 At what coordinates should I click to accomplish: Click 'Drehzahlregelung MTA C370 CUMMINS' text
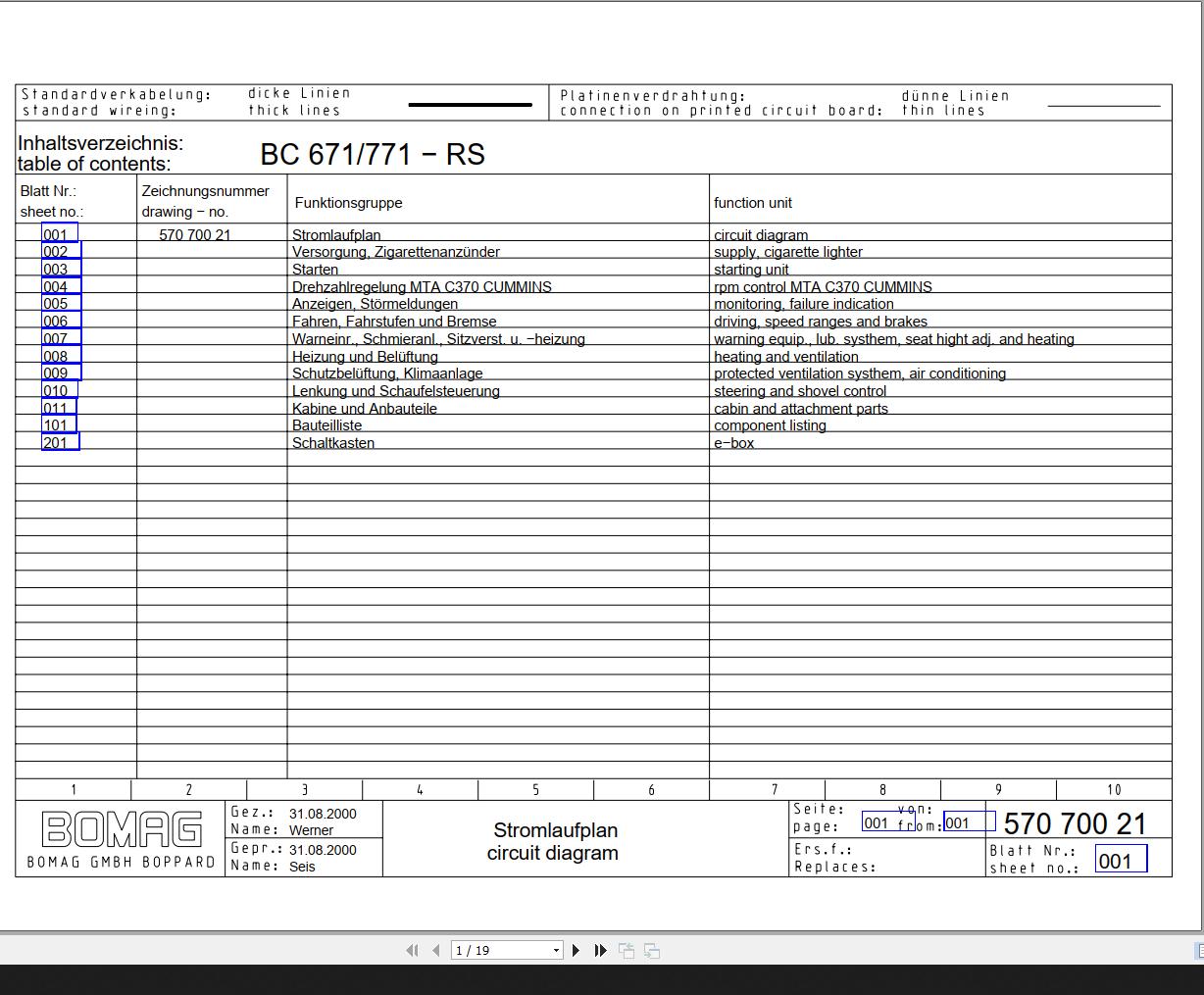422,287
